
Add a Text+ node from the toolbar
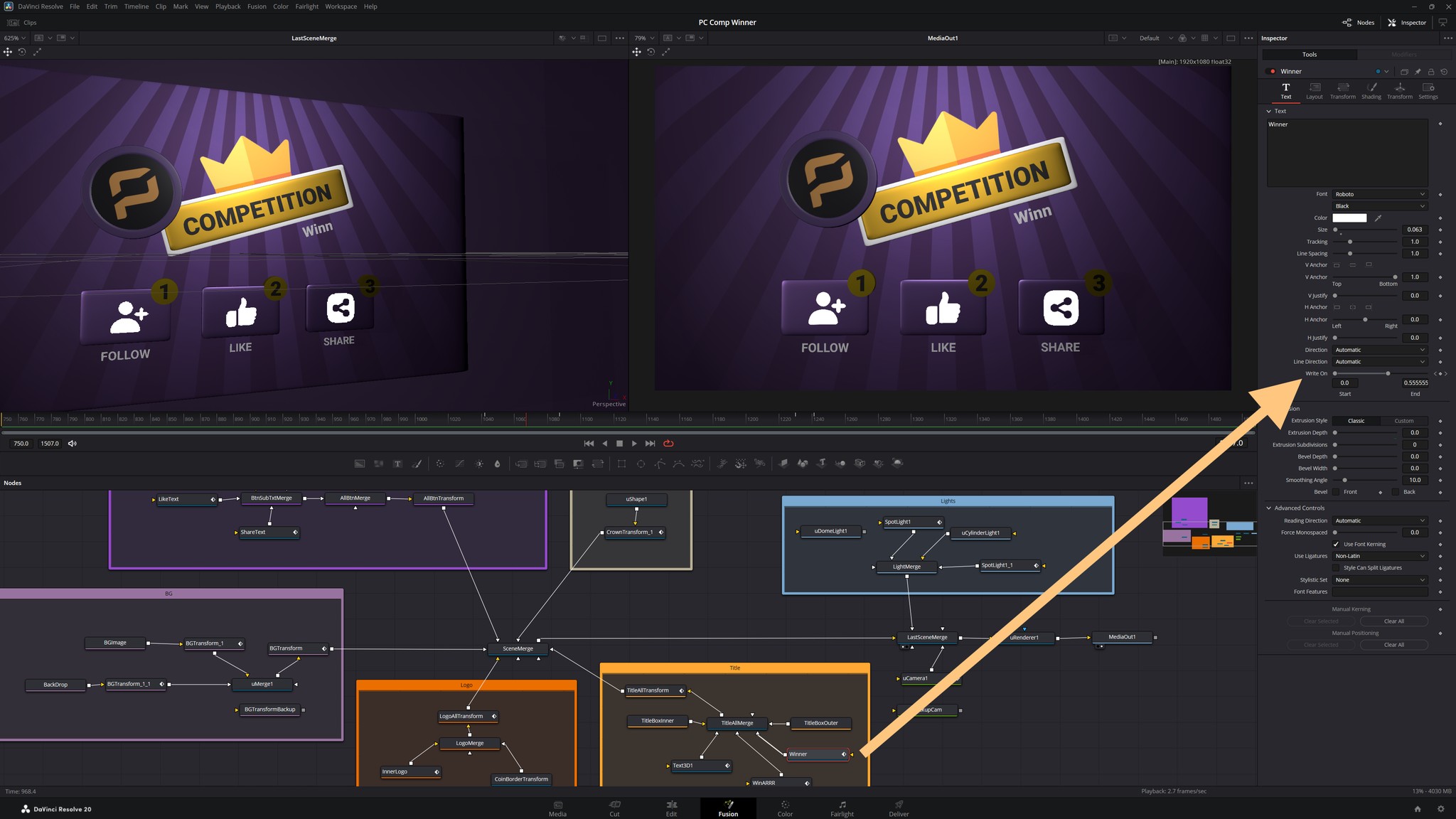point(397,464)
